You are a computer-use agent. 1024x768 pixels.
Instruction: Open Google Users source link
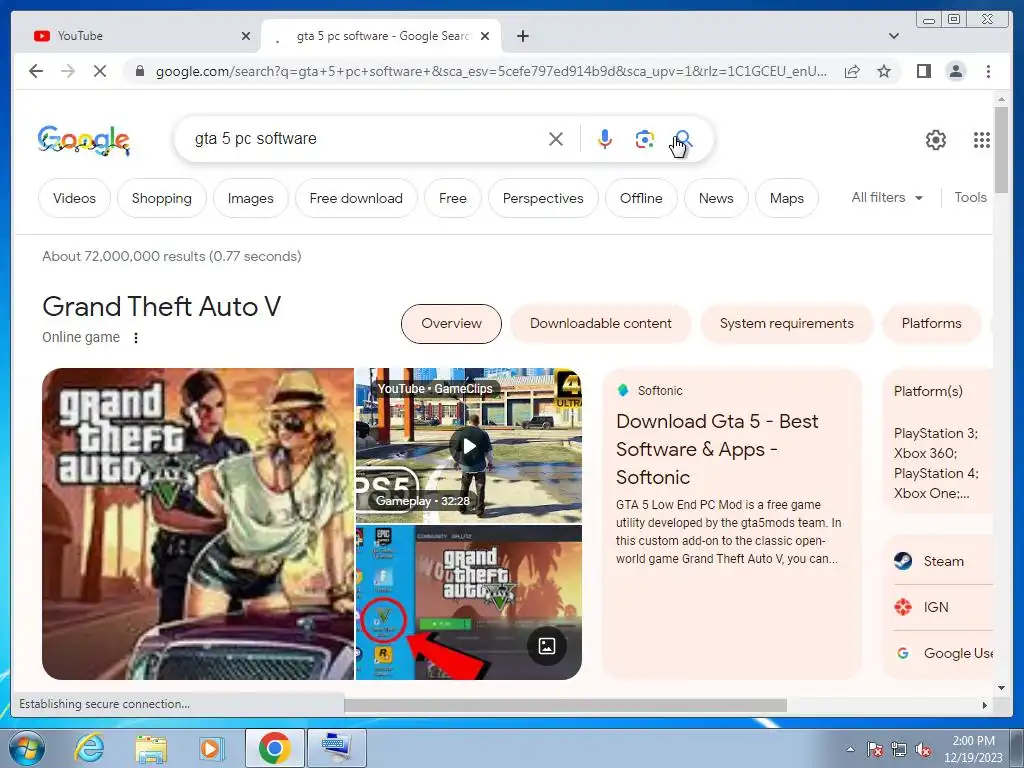[x=943, y=653]
